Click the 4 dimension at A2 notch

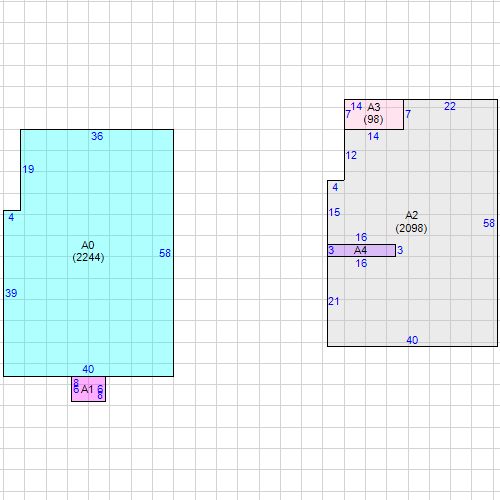[x=335, y=187]
